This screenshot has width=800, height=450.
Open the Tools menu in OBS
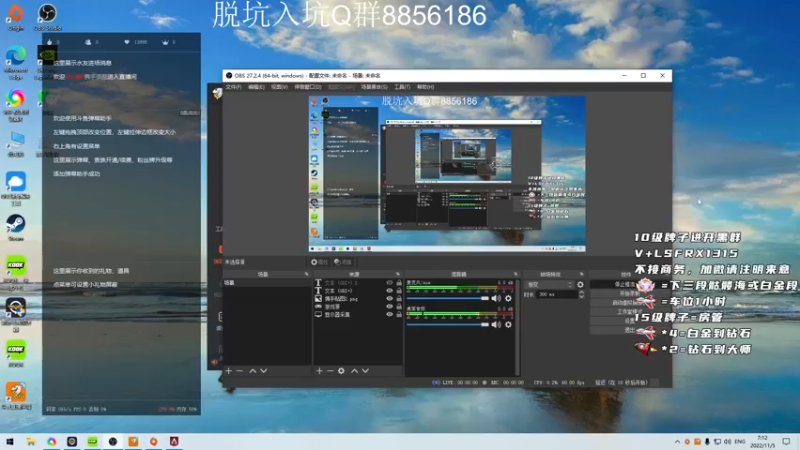(x=402, y=87)
